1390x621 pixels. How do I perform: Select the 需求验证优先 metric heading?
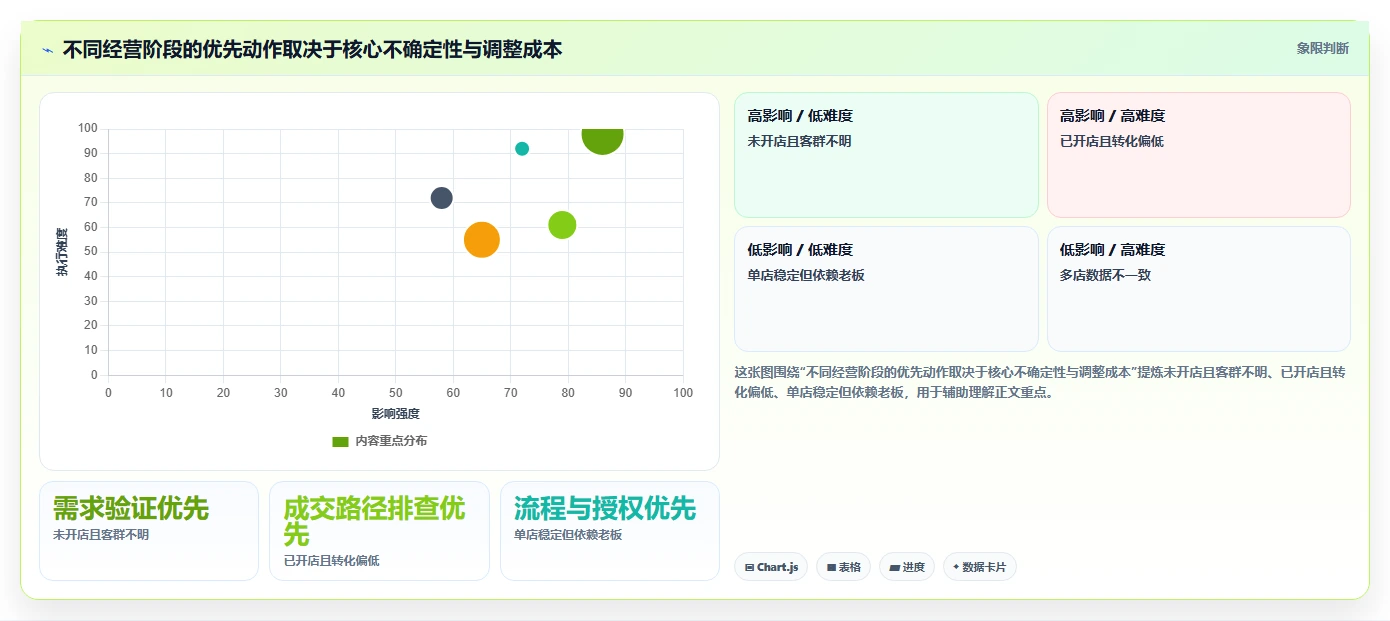131,509
